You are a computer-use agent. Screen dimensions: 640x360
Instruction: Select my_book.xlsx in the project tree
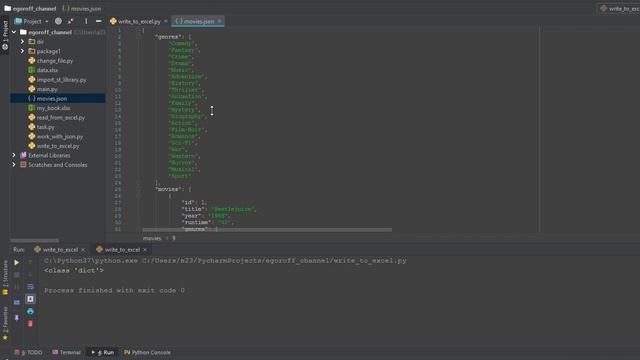pyautogui.click(x=53, y=108)
